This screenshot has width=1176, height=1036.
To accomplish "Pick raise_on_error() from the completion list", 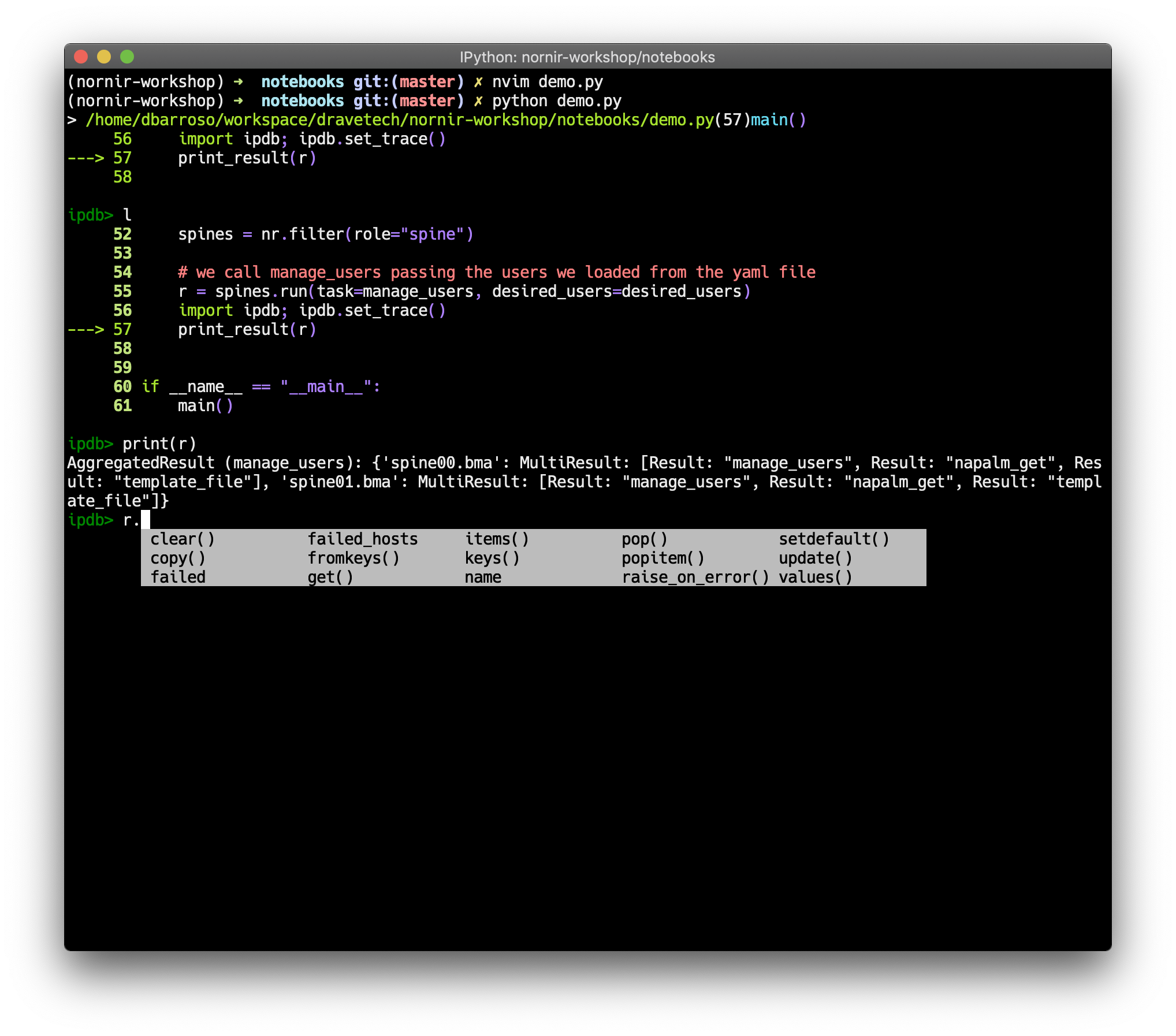I will [x=695, y=577].
